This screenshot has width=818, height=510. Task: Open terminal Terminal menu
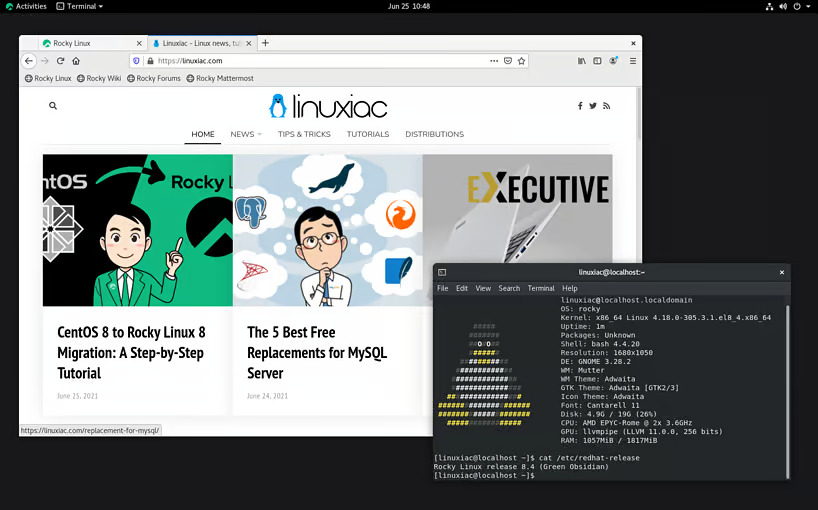pyautogui.click(x=541, y=288)
